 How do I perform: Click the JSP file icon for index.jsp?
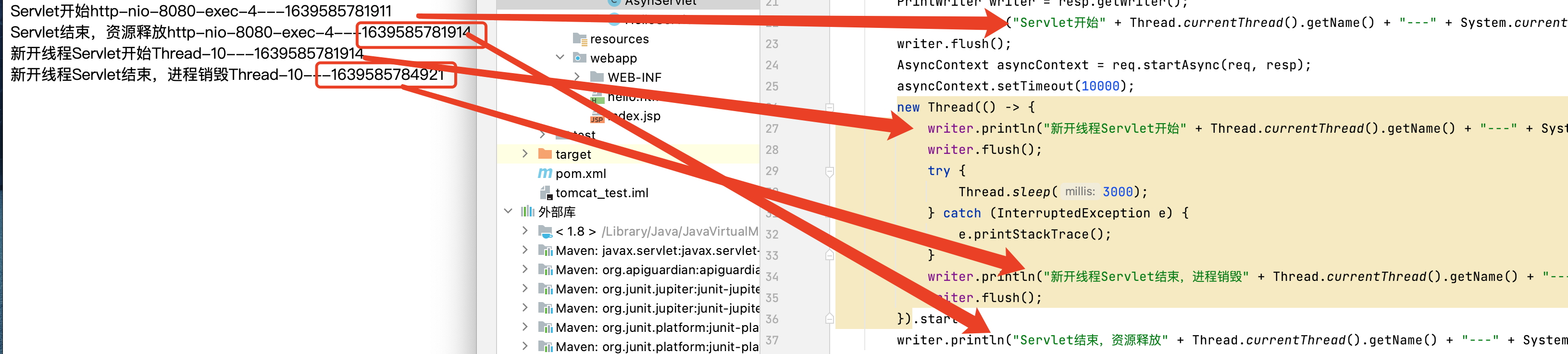[597, 117]
